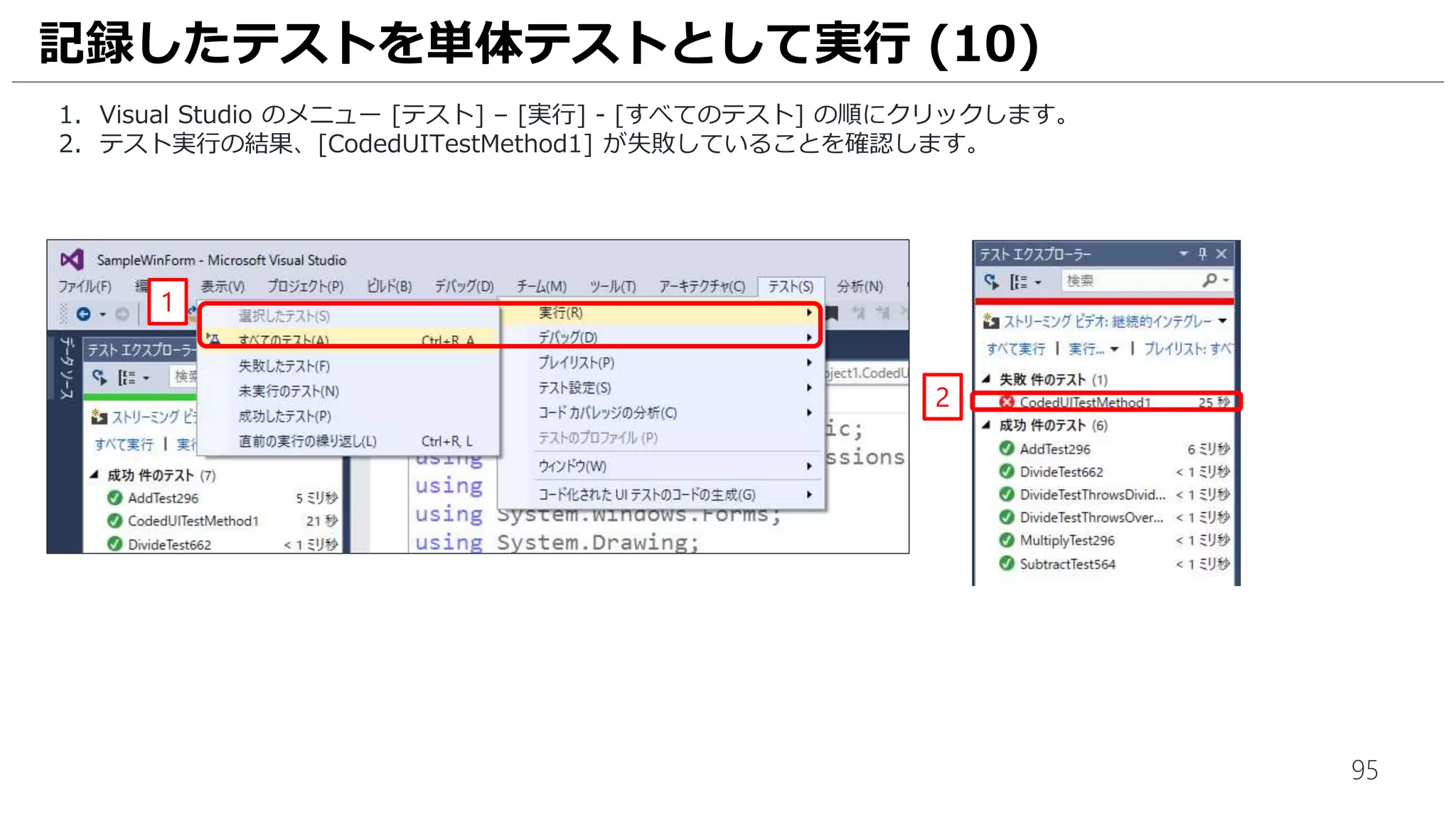
Task: Click the navigate backward arrow in the toolbar
Action: pyautogui.click(x=83, y=314)
